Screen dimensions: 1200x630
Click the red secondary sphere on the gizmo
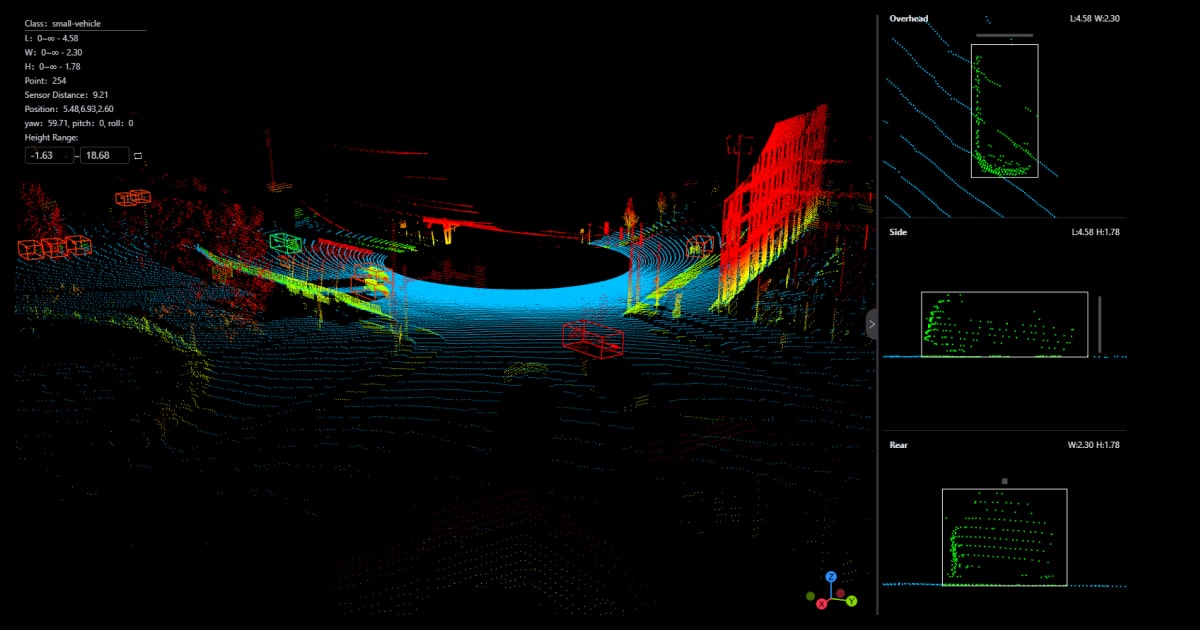click(840, 593)
